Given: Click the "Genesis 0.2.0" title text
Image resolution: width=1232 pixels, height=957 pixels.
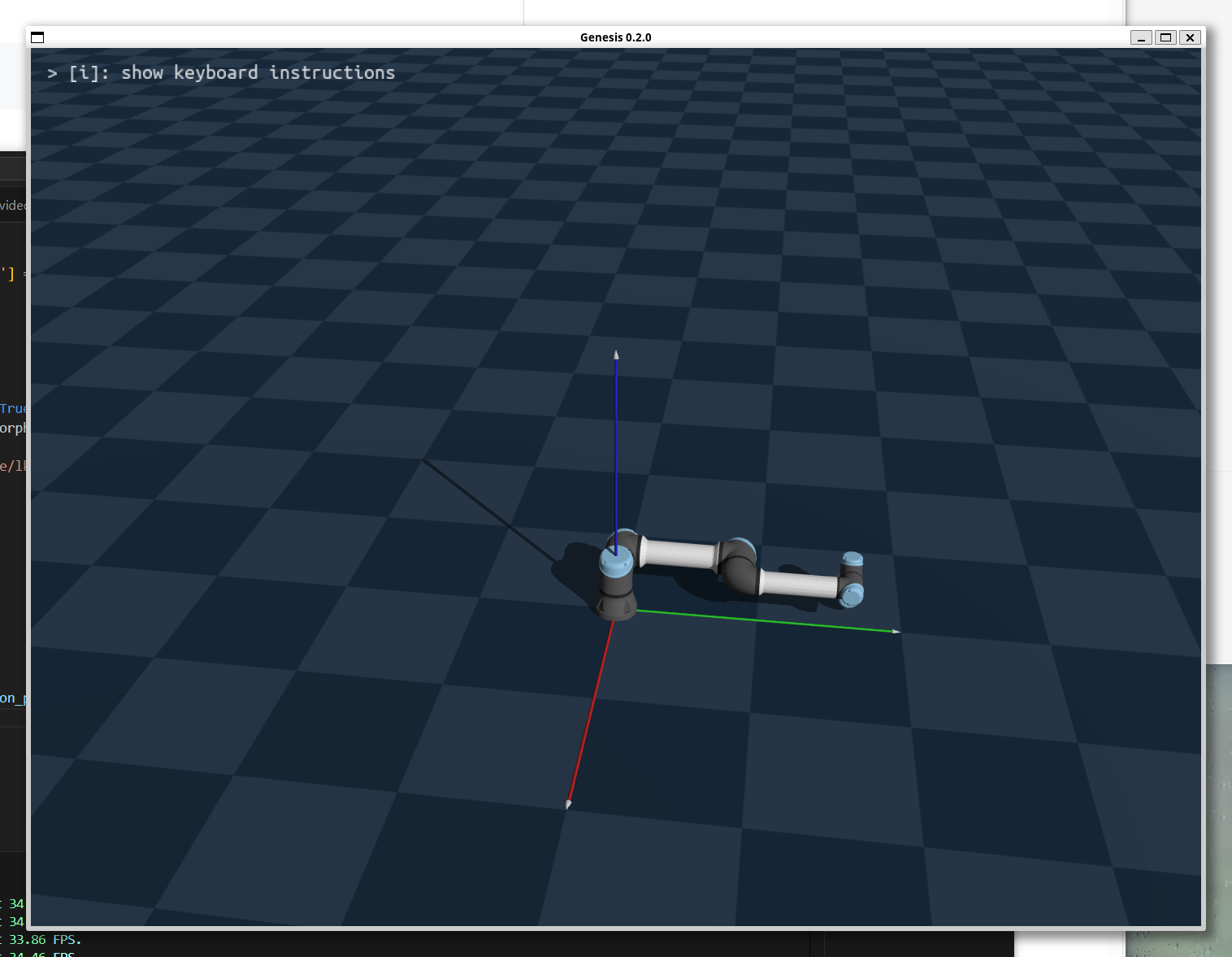Looking at the screenshot, I should click(x=616, y=37).
